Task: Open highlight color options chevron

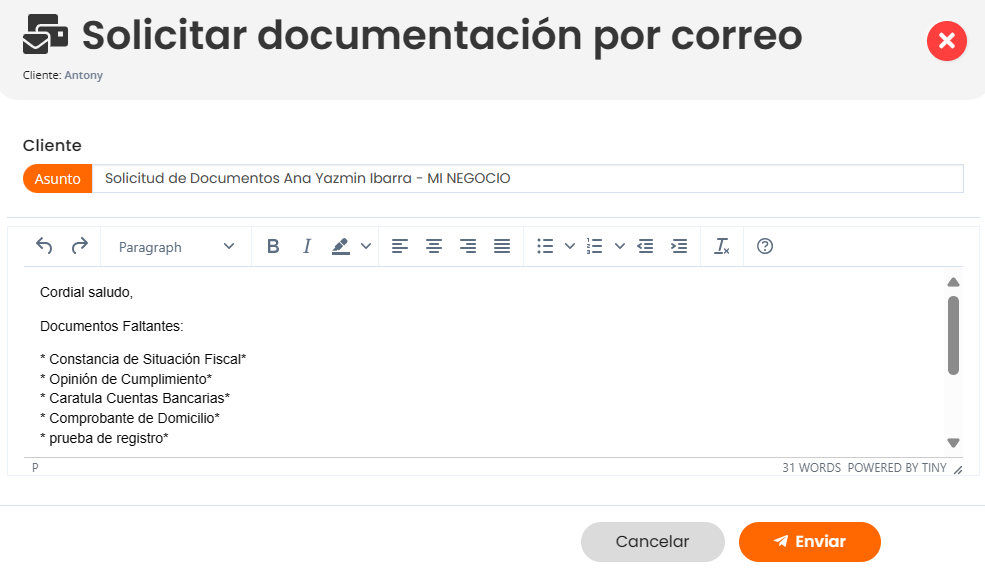Action: (366, 246)
